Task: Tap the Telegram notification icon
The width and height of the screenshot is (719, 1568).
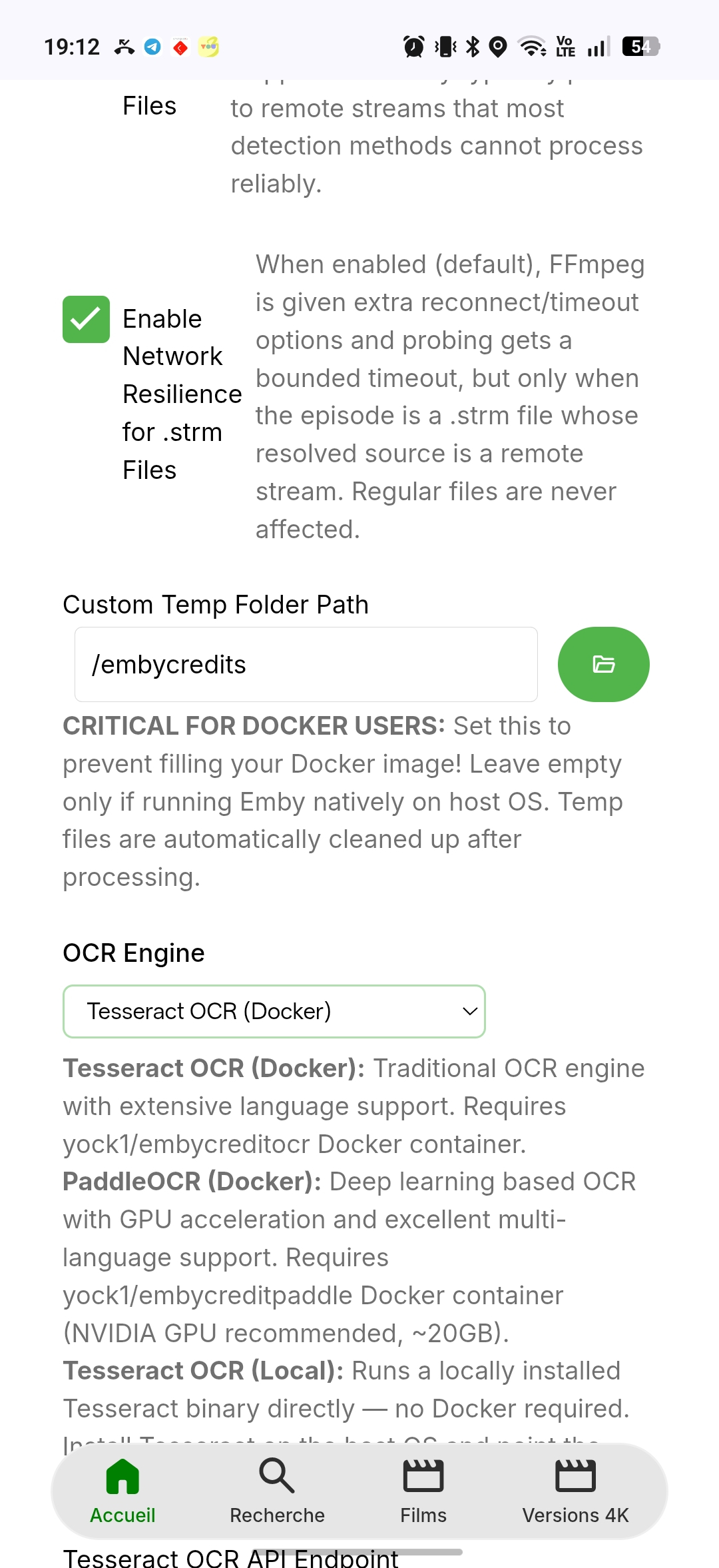Action: [152, 47]
